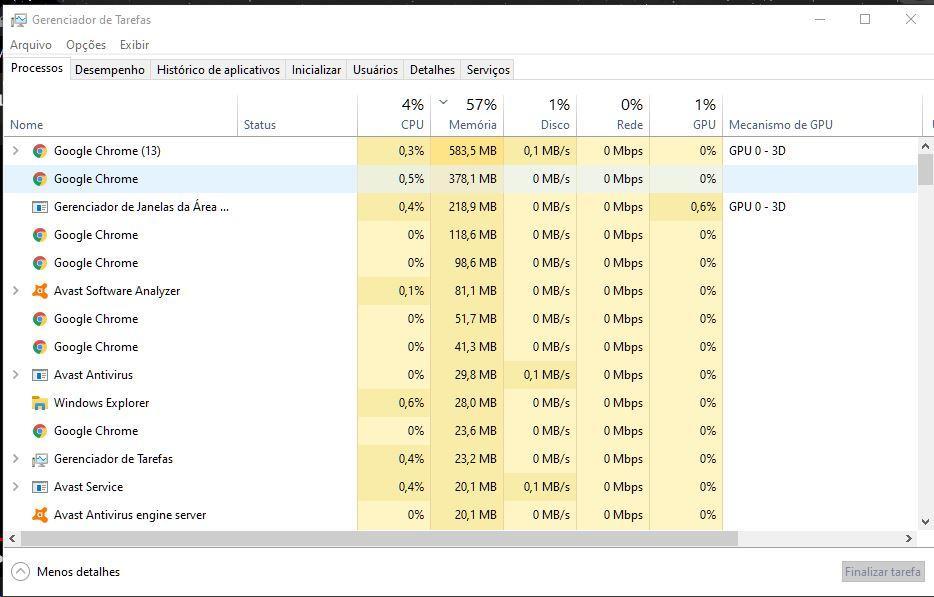Sort by the Disco column header
934x597 pixels.
pyautogui.click(x=540, y=116)
